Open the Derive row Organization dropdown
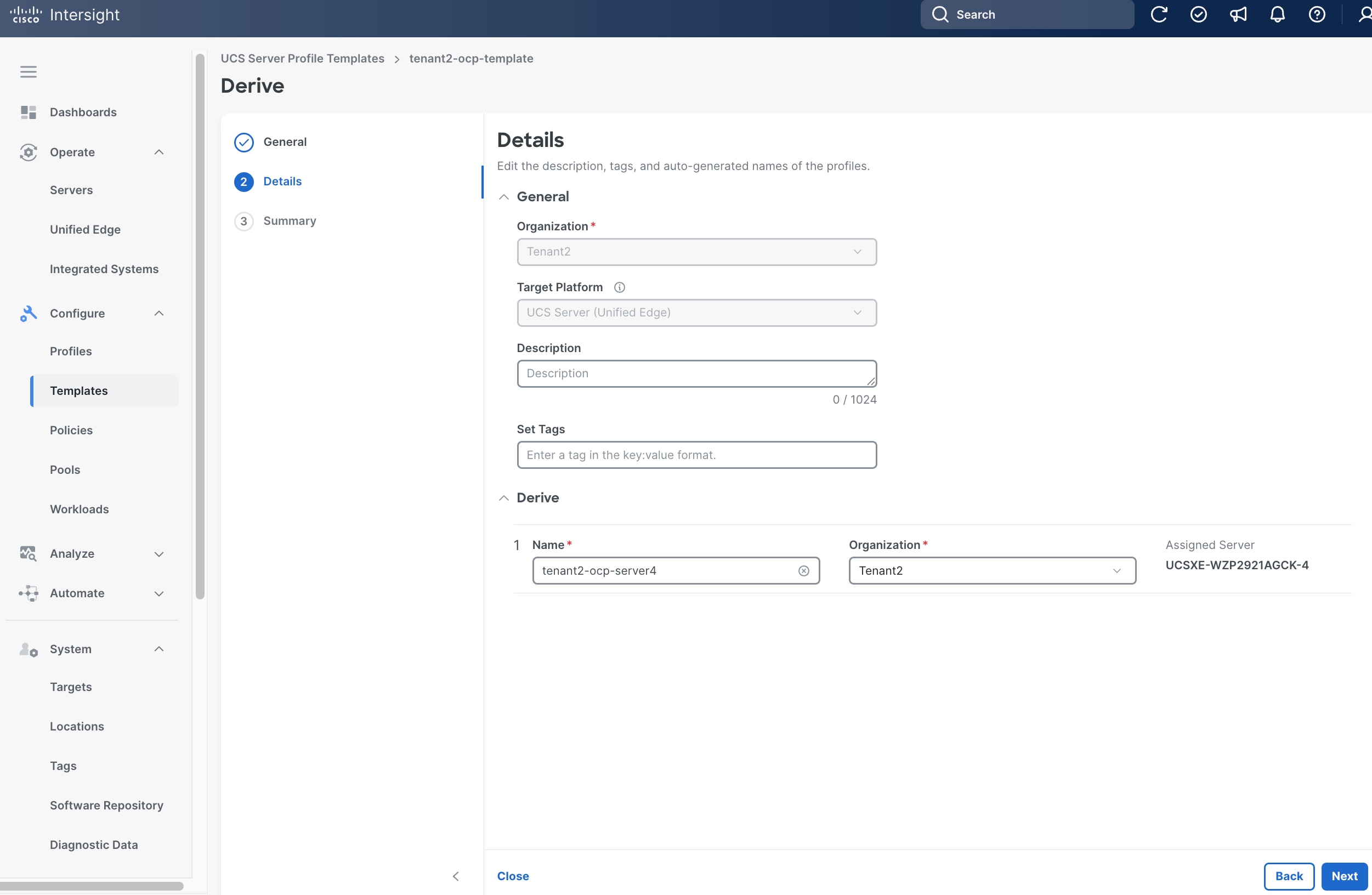Image resolution: width=1372 pixels, height=895 pixels. (993, 571)
